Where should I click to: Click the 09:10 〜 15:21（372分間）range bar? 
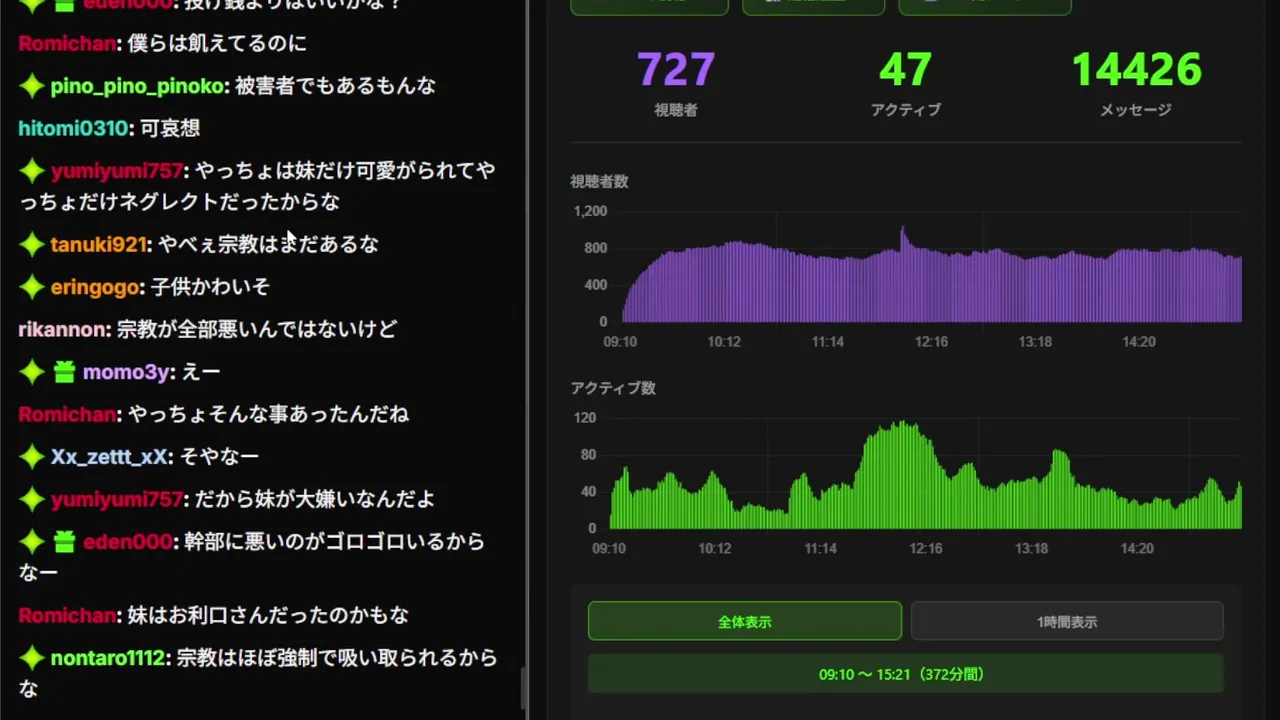pyautogui.click(x=905, y=674)
